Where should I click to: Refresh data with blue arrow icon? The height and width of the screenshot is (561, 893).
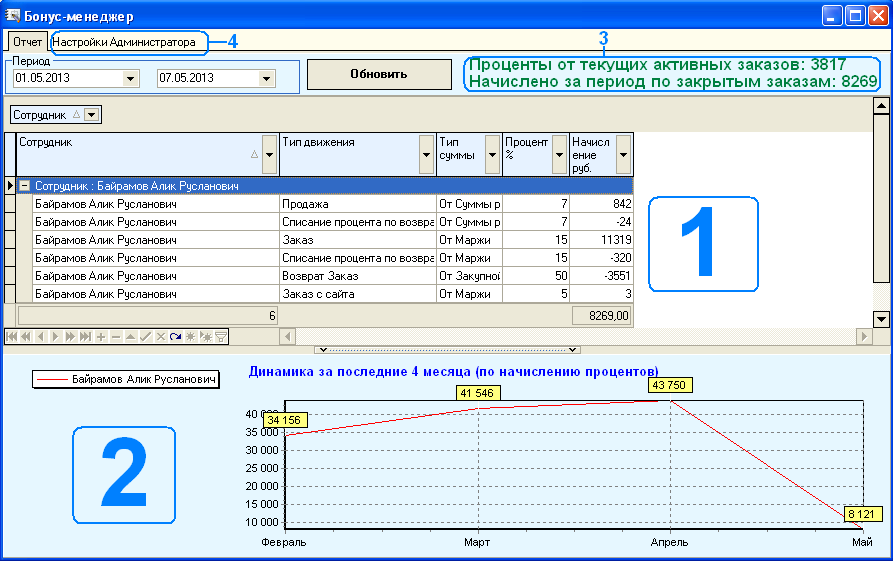tap(175, 337)
